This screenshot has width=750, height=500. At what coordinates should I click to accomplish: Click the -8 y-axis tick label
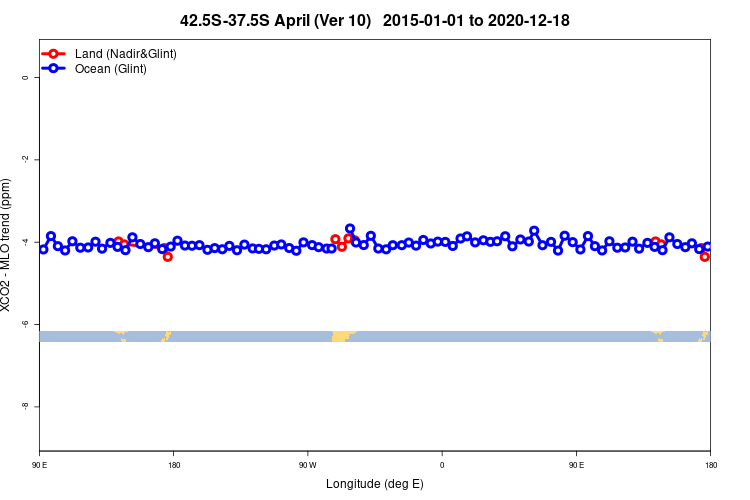coord(25,406)
